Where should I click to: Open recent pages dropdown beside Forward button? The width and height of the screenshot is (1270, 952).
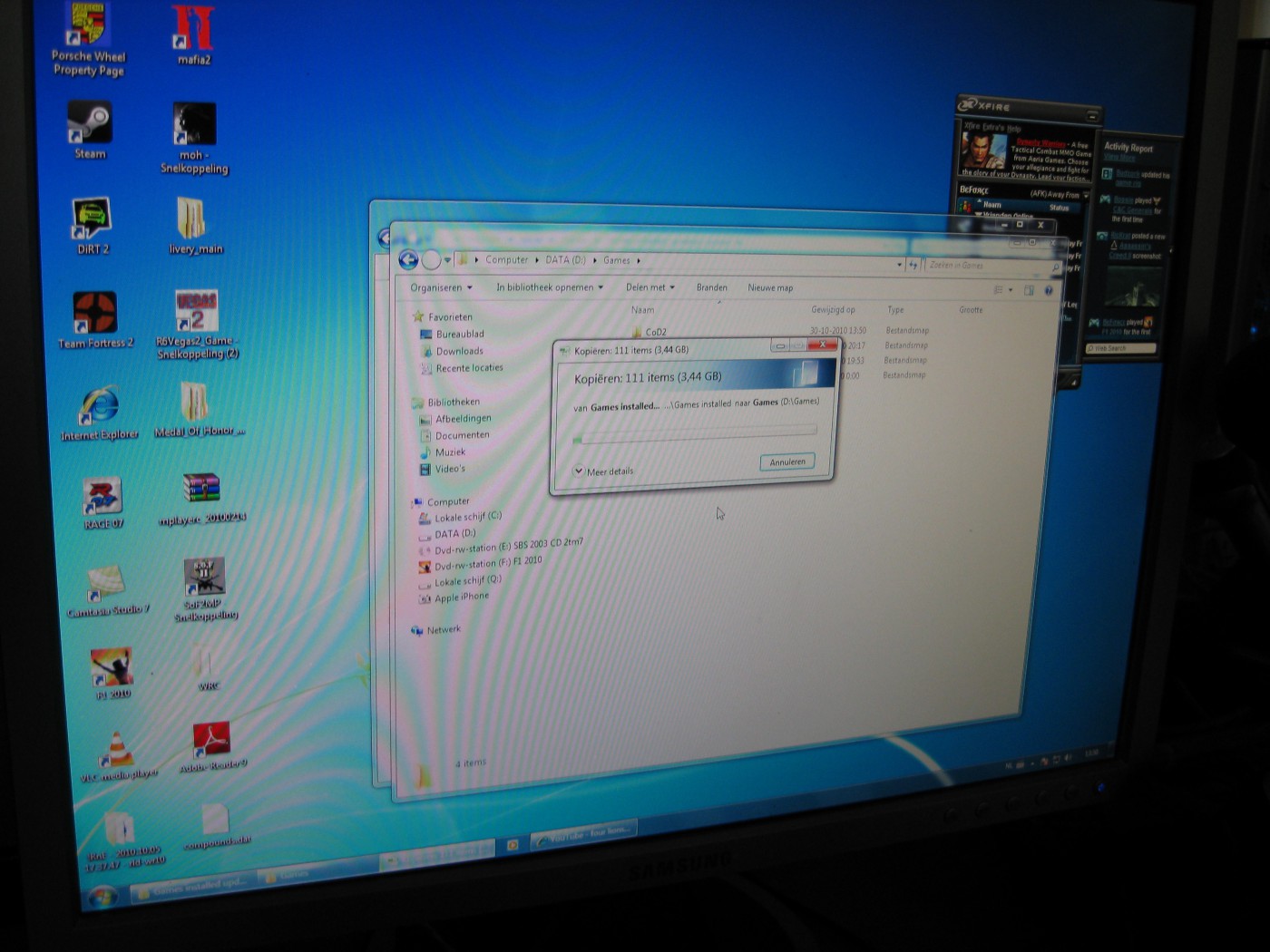point(447,261)
